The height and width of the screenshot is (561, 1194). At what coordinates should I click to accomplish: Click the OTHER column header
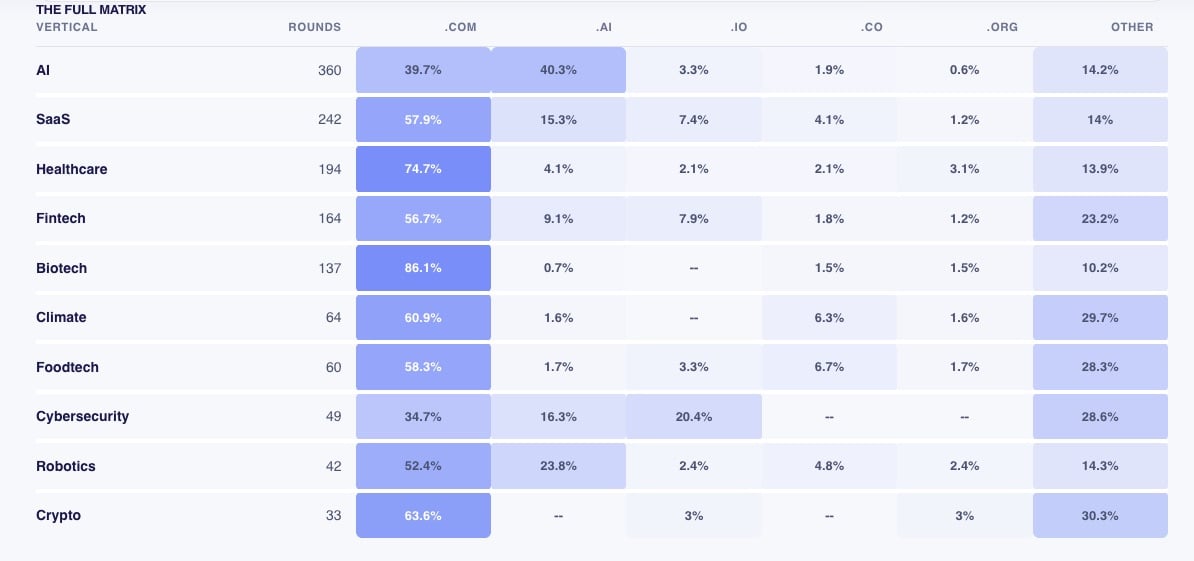(x=1132, y=27)
